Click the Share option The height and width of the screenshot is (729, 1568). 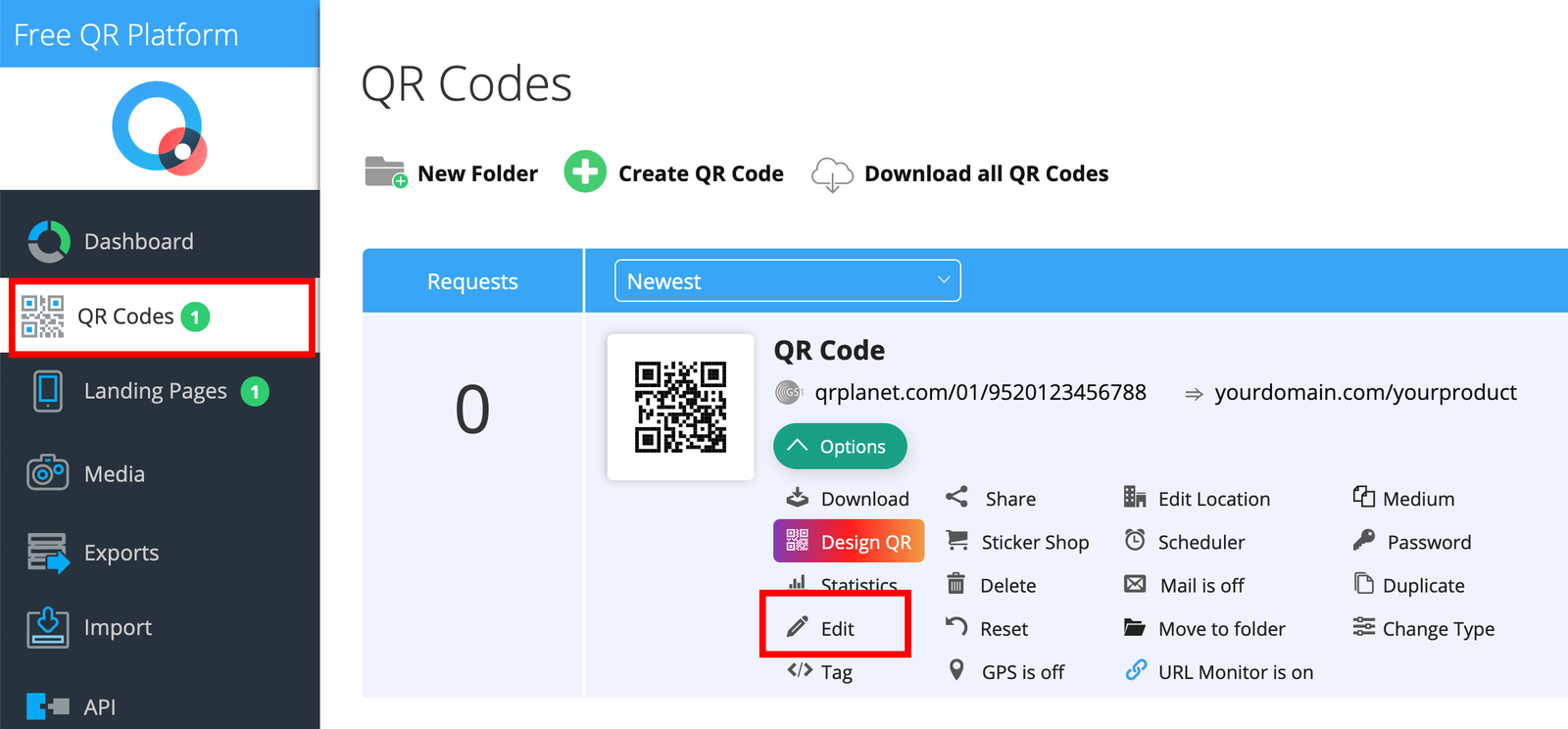(x=1010, y=499)
